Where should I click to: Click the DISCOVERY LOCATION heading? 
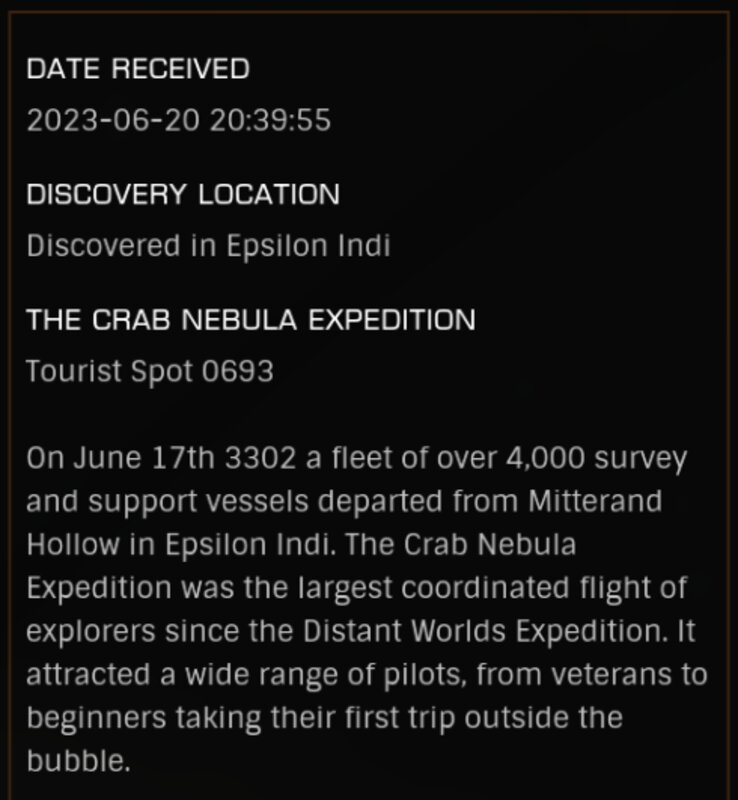(x=183, y=194)
